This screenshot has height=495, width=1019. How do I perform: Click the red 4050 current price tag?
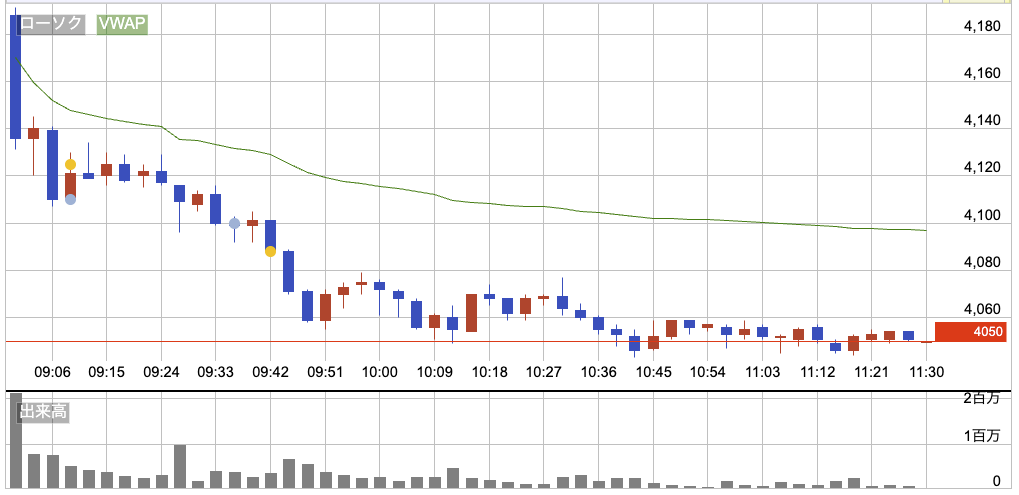click(x=969, y=332)
